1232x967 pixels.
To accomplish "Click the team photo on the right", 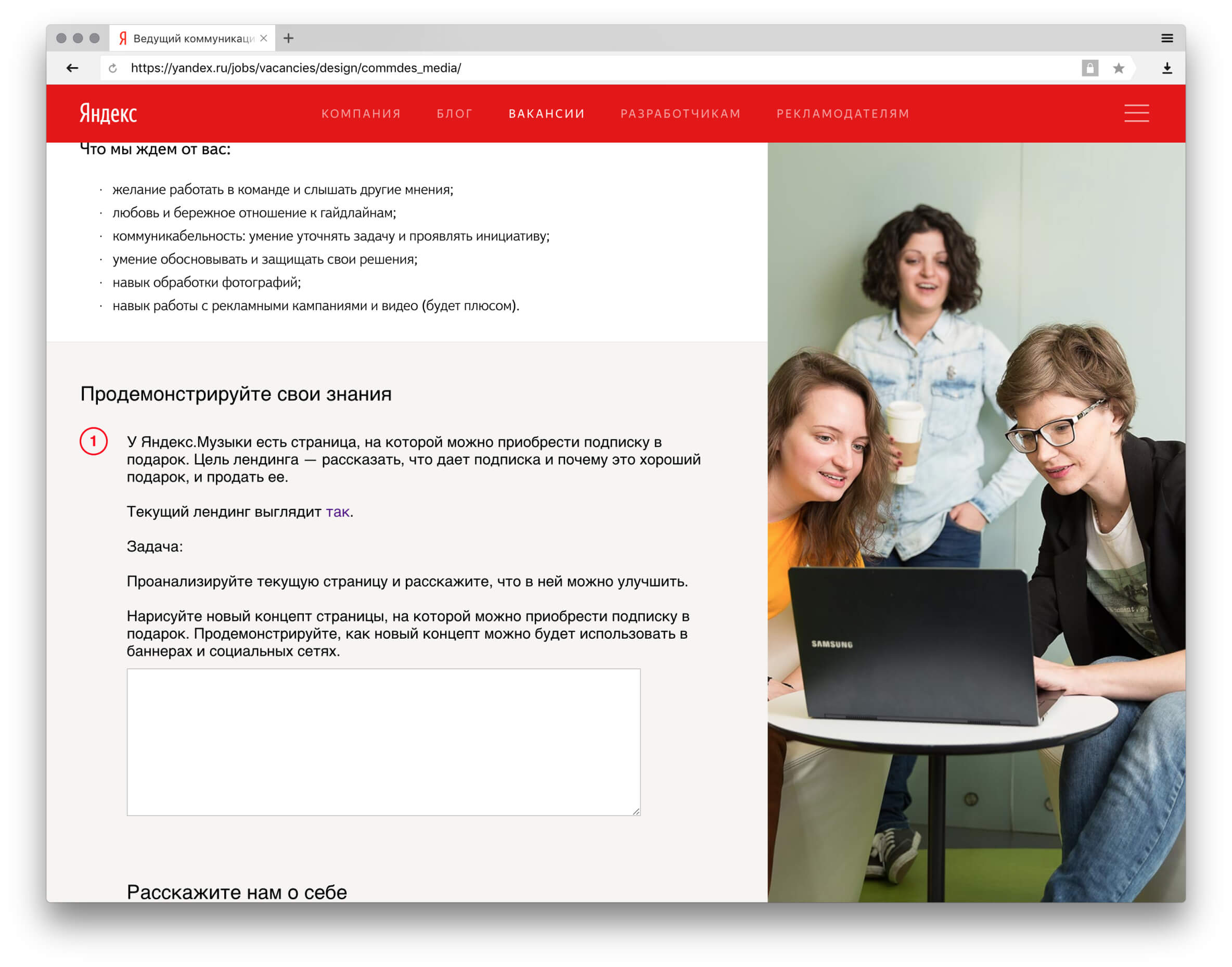I will pyautogui.click(x=976, y=522).
